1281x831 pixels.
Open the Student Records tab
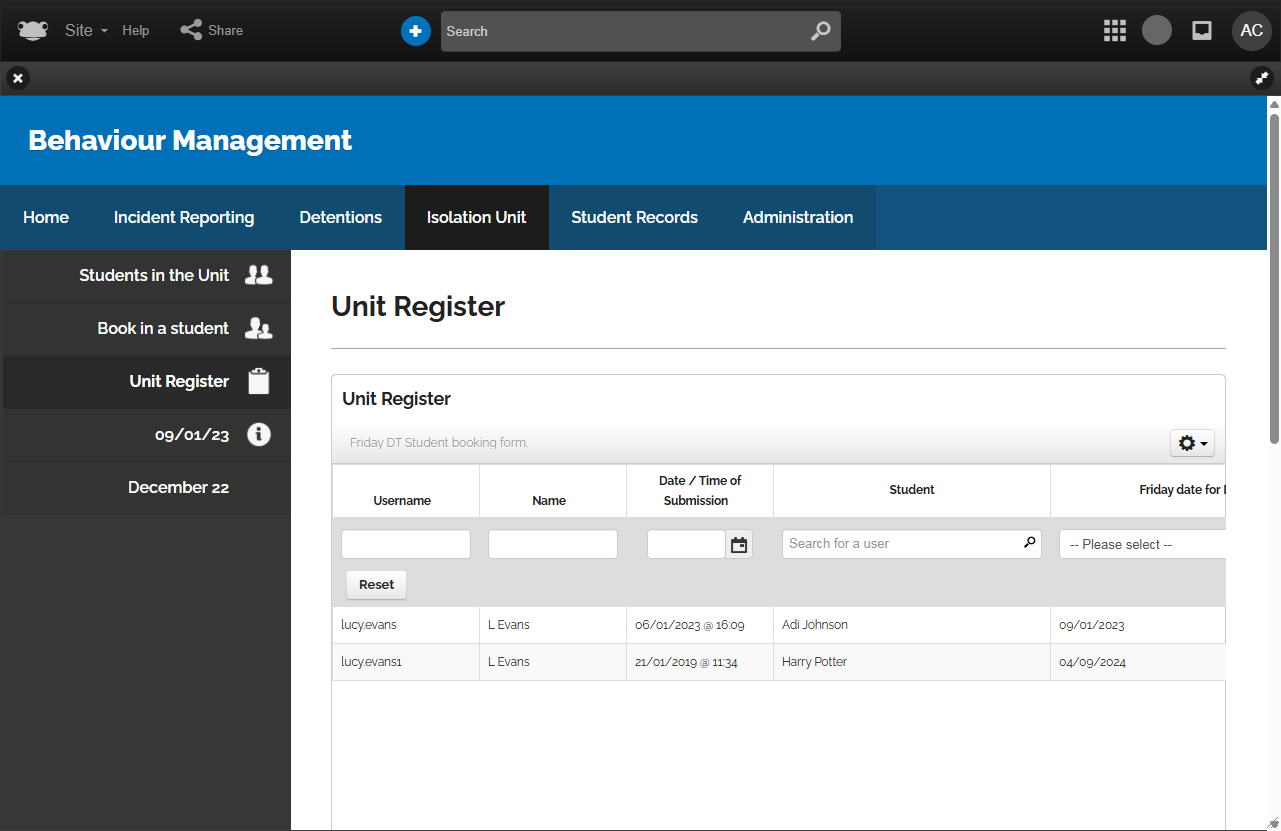coord(634,217)
